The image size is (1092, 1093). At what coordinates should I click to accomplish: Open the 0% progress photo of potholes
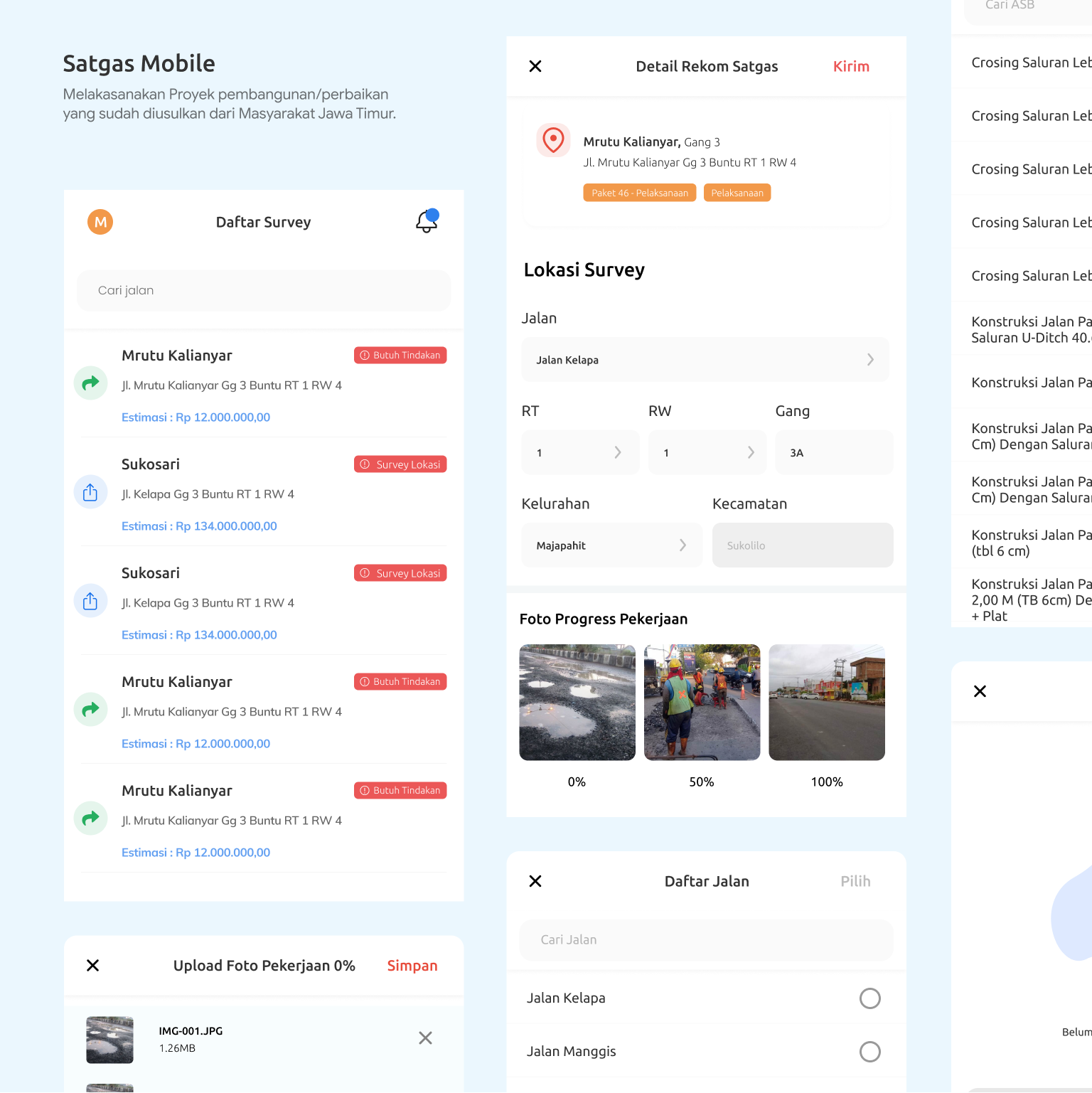point(577,703)
